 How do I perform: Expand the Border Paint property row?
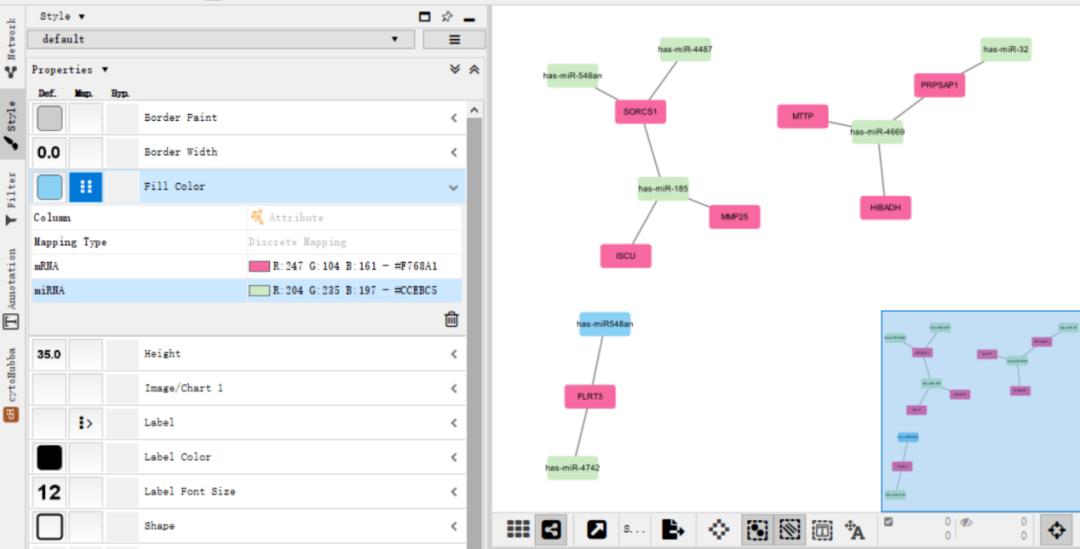point(454,118)
